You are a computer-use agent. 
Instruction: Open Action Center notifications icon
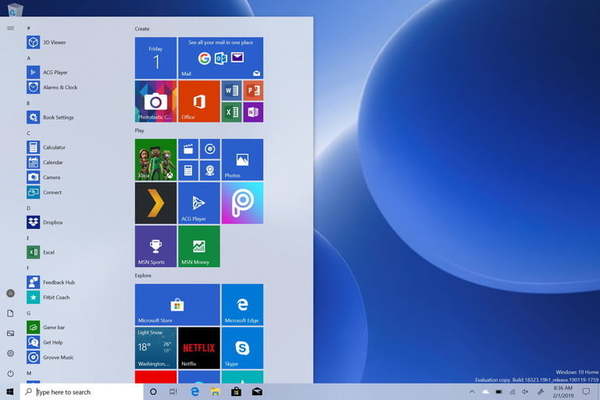click(x=586, y=392)
